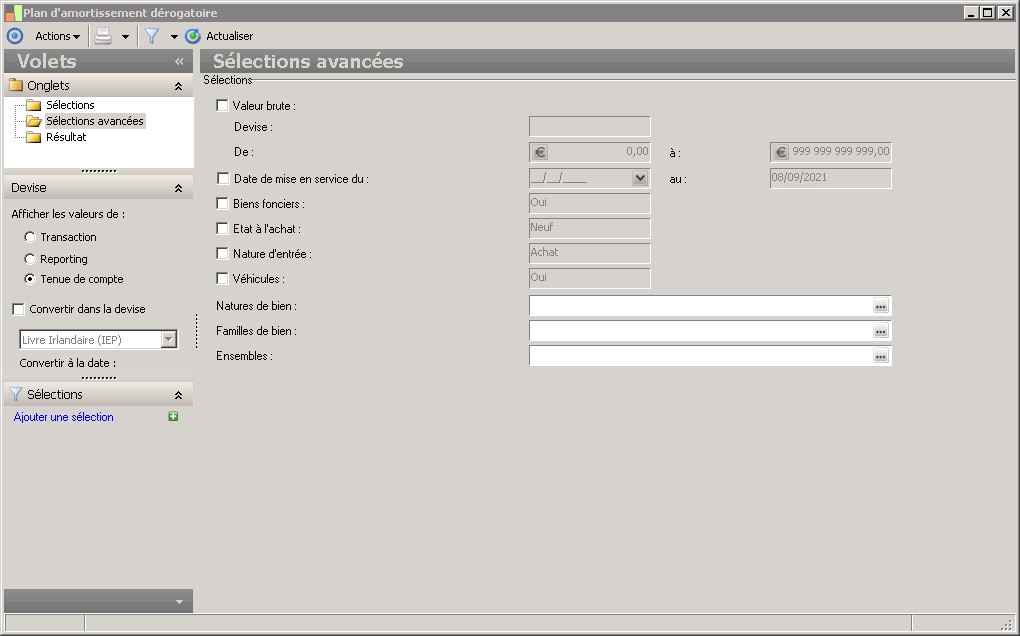Click the funnel icon beside Sélections header
This screenshot has width=1020, height=636.
[x=16, y=394]
